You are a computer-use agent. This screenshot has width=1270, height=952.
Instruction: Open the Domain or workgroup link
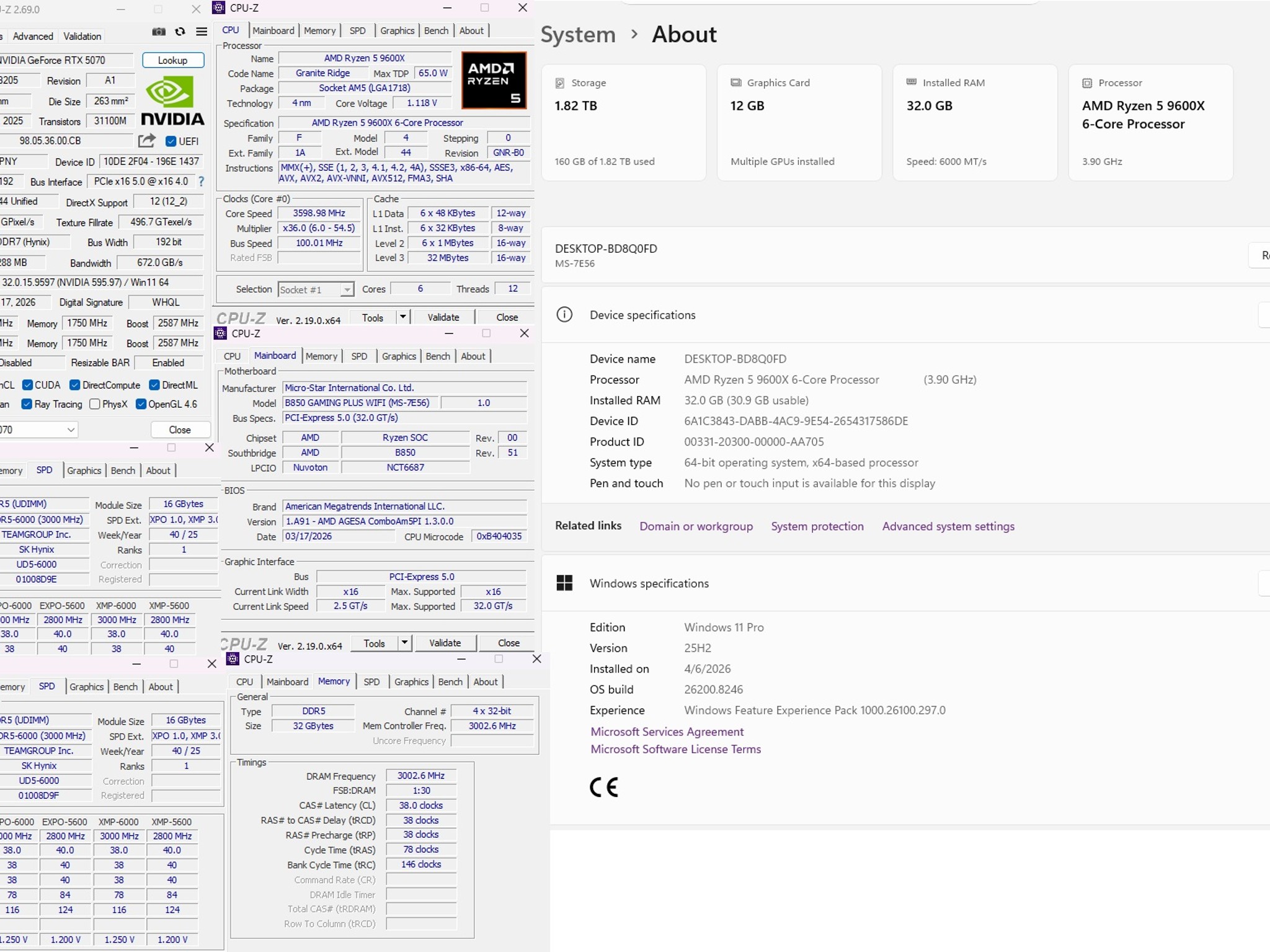[x=696, y=526]
